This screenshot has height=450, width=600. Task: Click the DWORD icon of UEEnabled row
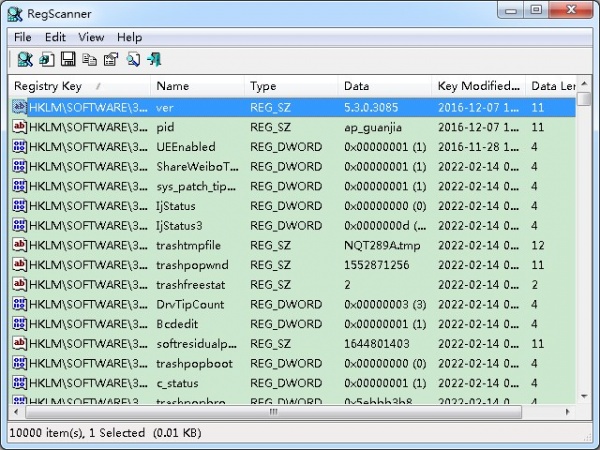(x=20, y=147)
